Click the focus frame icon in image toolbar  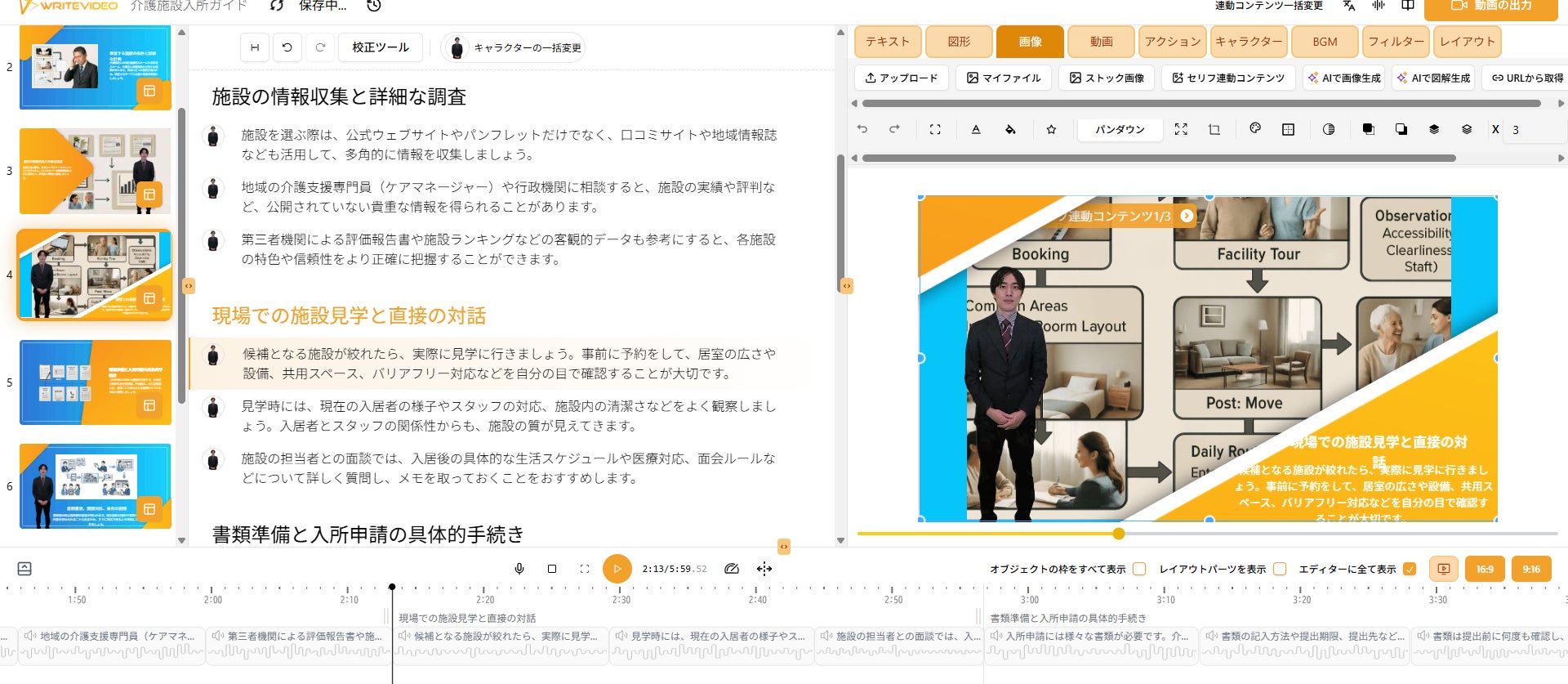pyautogui.click(x=935, y=129)
